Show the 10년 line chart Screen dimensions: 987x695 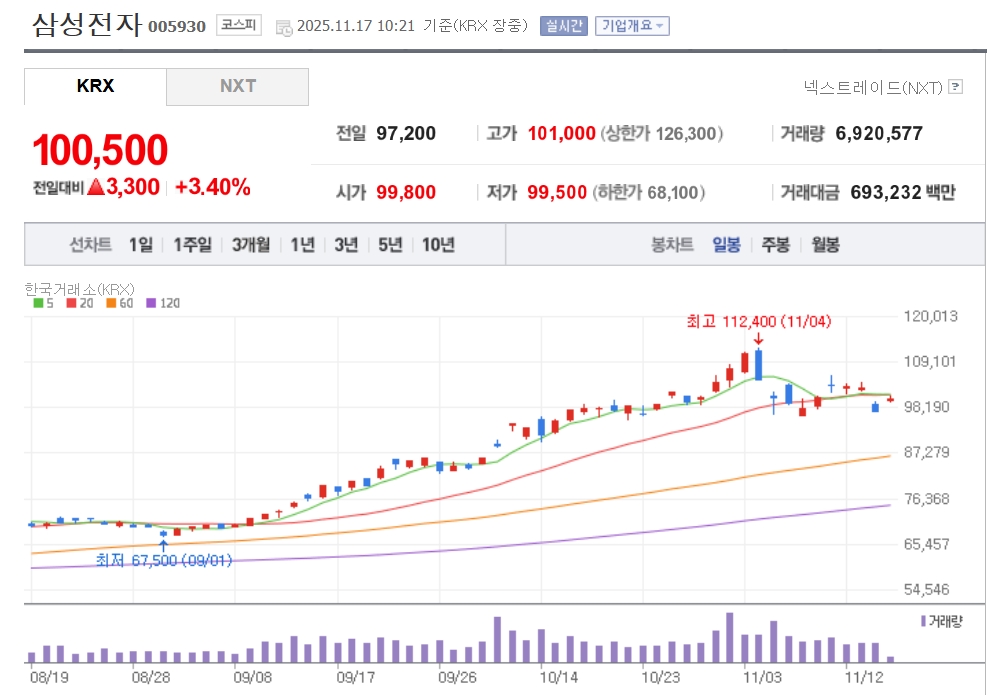click(438, 245)
